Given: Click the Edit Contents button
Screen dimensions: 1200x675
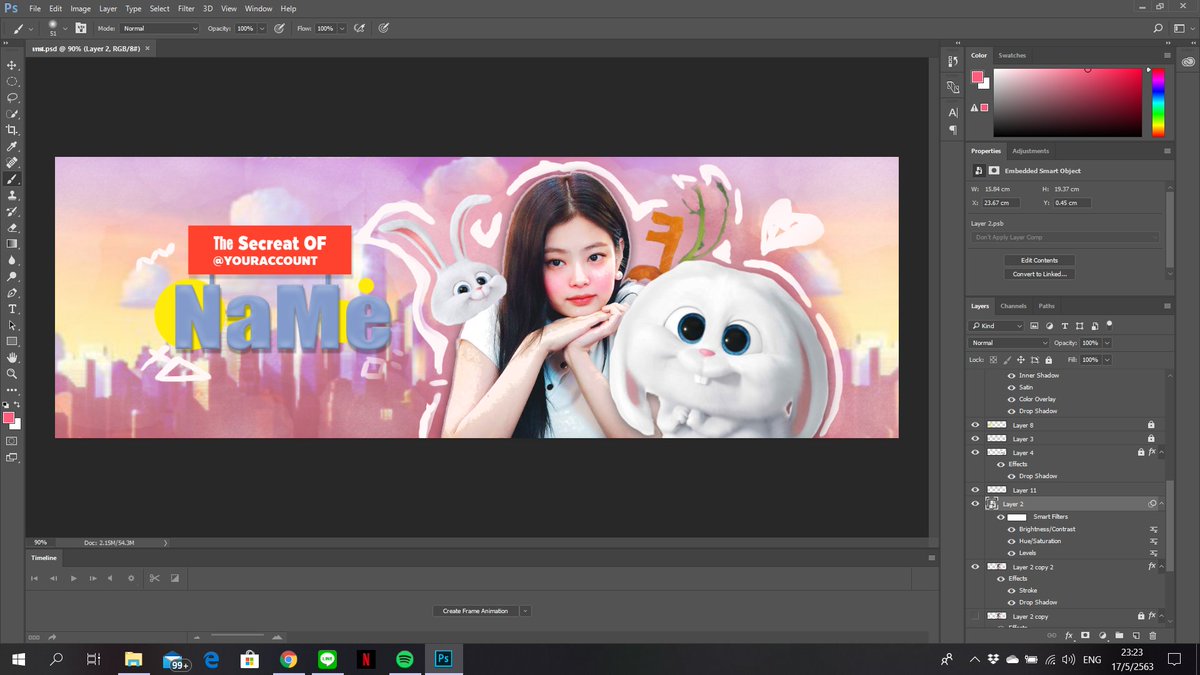Looking at the screenshot, I should click(x=1039, y=260).
